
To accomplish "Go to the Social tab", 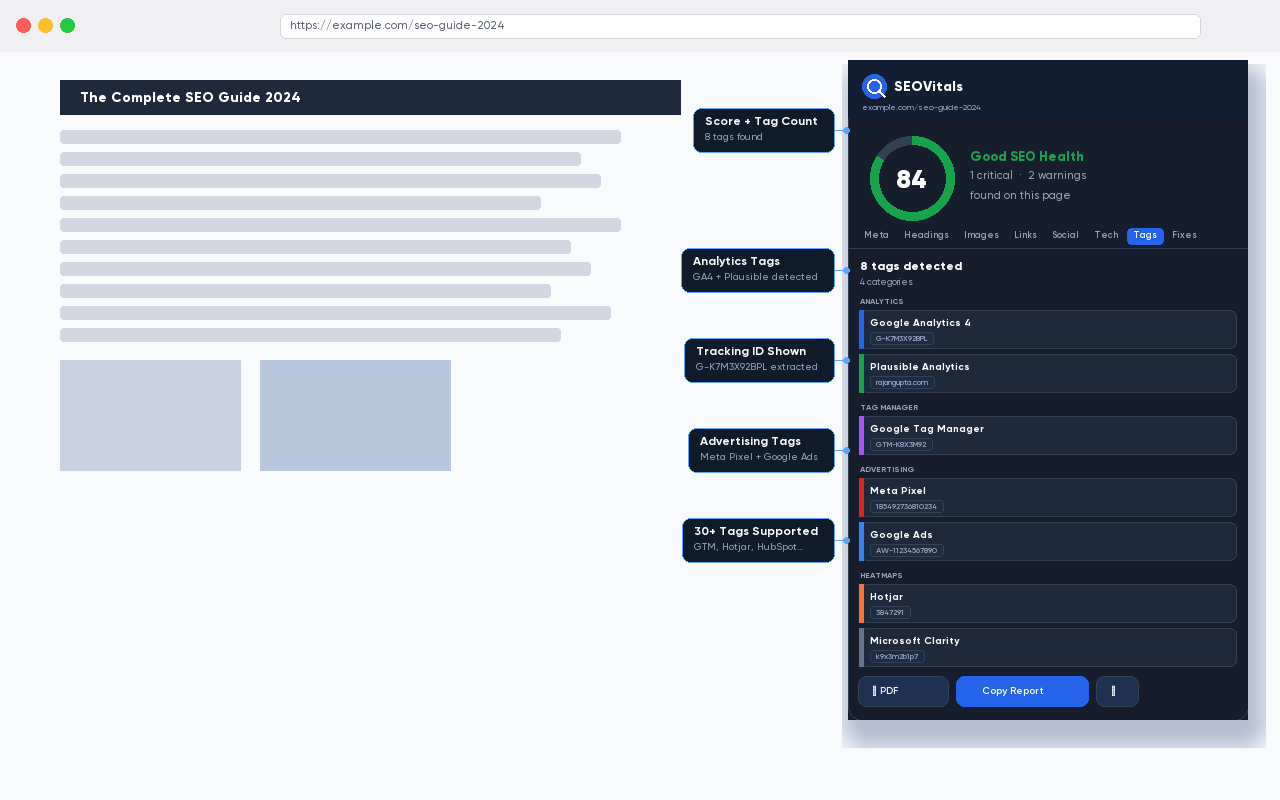I will (x=1066, y=236).
